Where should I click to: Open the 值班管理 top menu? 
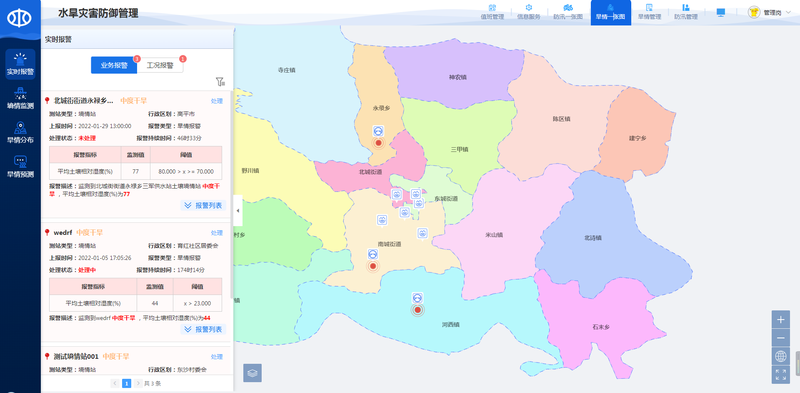click(492, 12)
